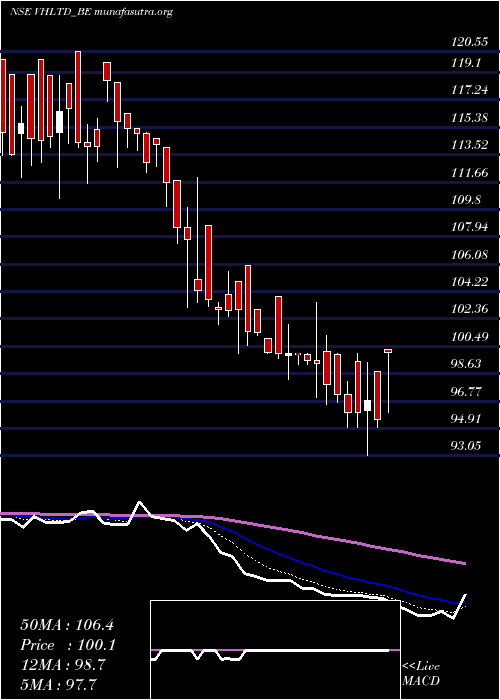Choose the 102.36 price level text

tap(469, 309)
